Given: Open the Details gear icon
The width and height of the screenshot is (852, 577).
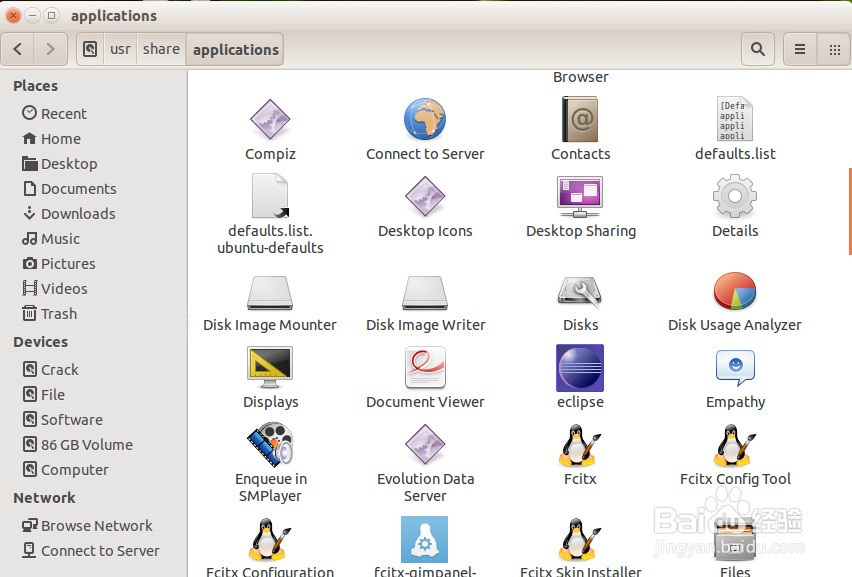Looking at the screenshot, I should [x=735, y=196].
